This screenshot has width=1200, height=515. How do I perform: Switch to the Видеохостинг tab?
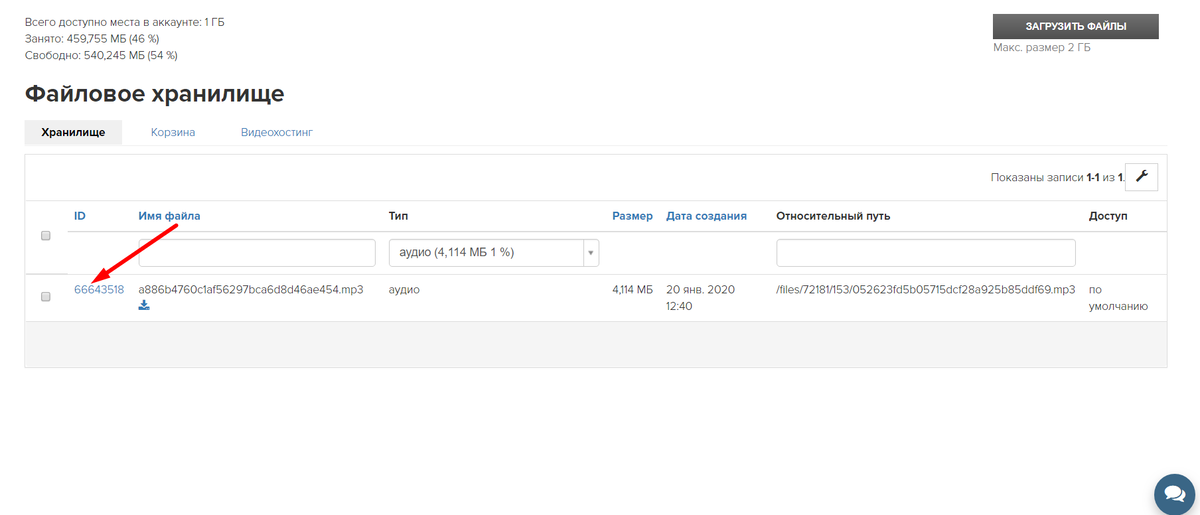point(277,132)
